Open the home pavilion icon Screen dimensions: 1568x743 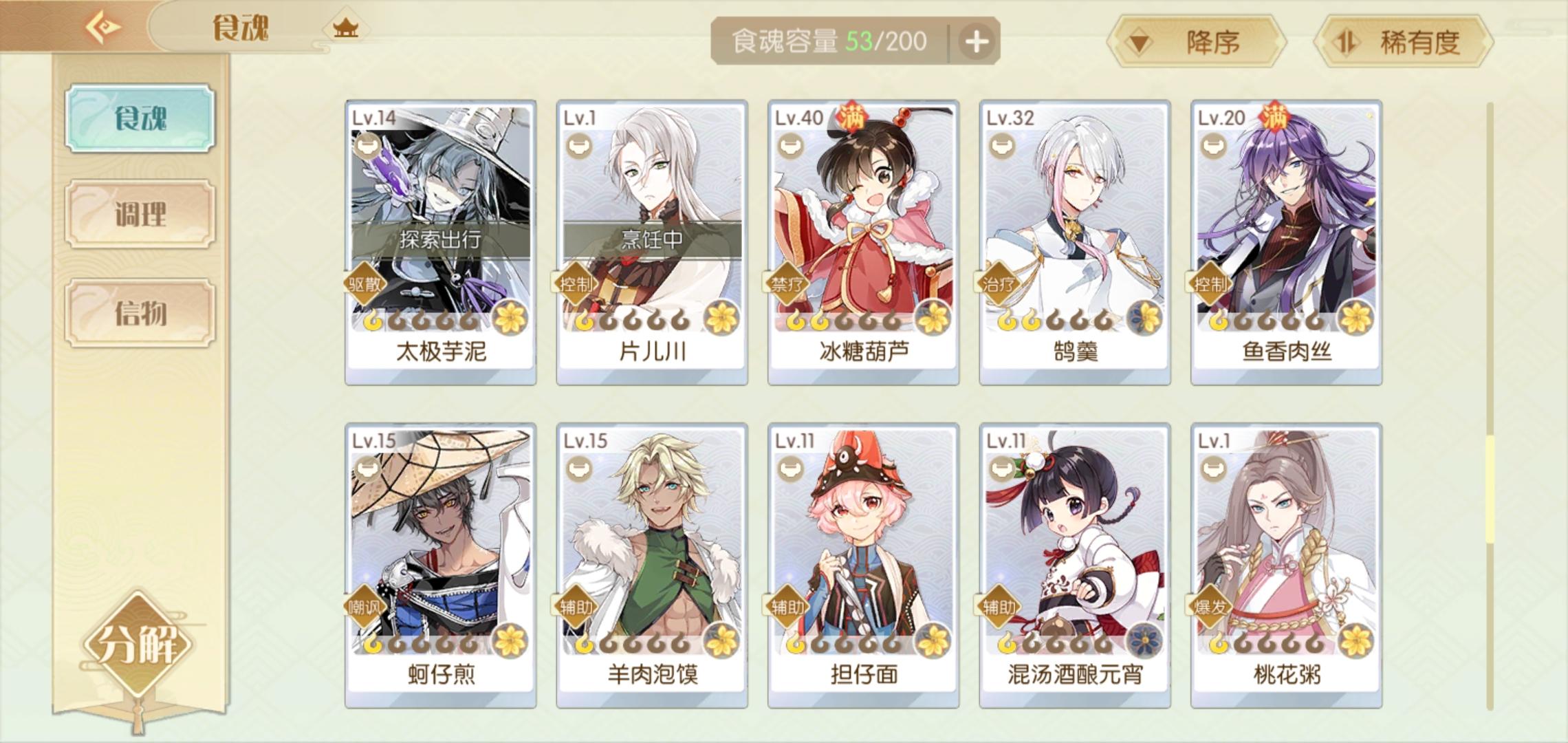pos(345,28)
